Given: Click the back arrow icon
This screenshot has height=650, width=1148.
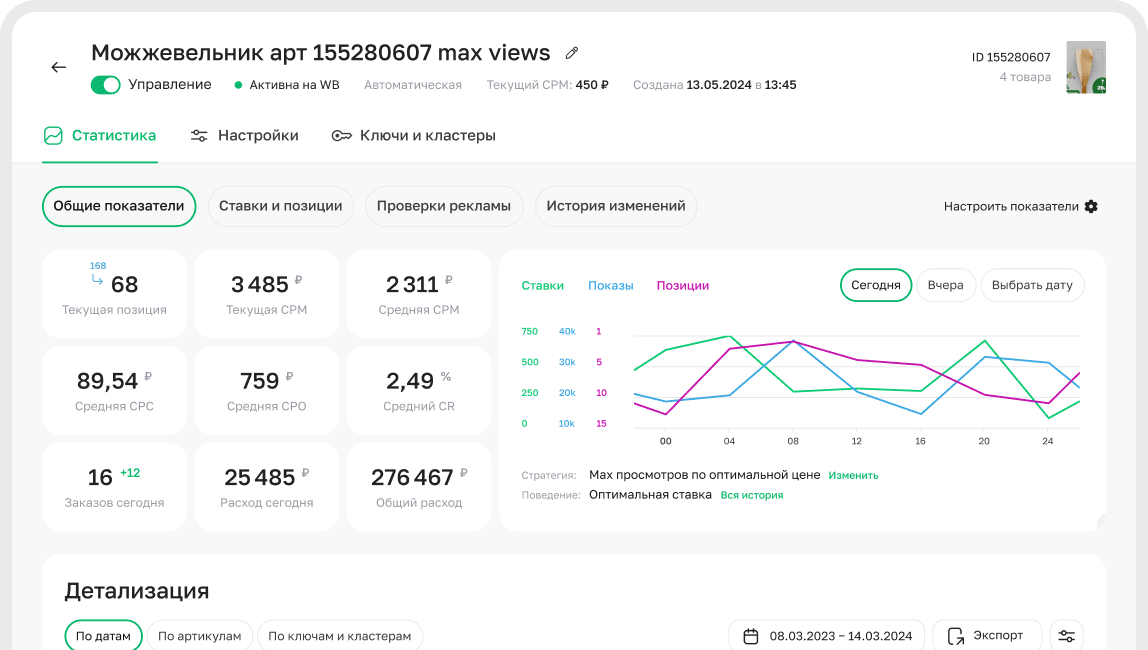Looking at the screenshot, I should tap(59, 67).
